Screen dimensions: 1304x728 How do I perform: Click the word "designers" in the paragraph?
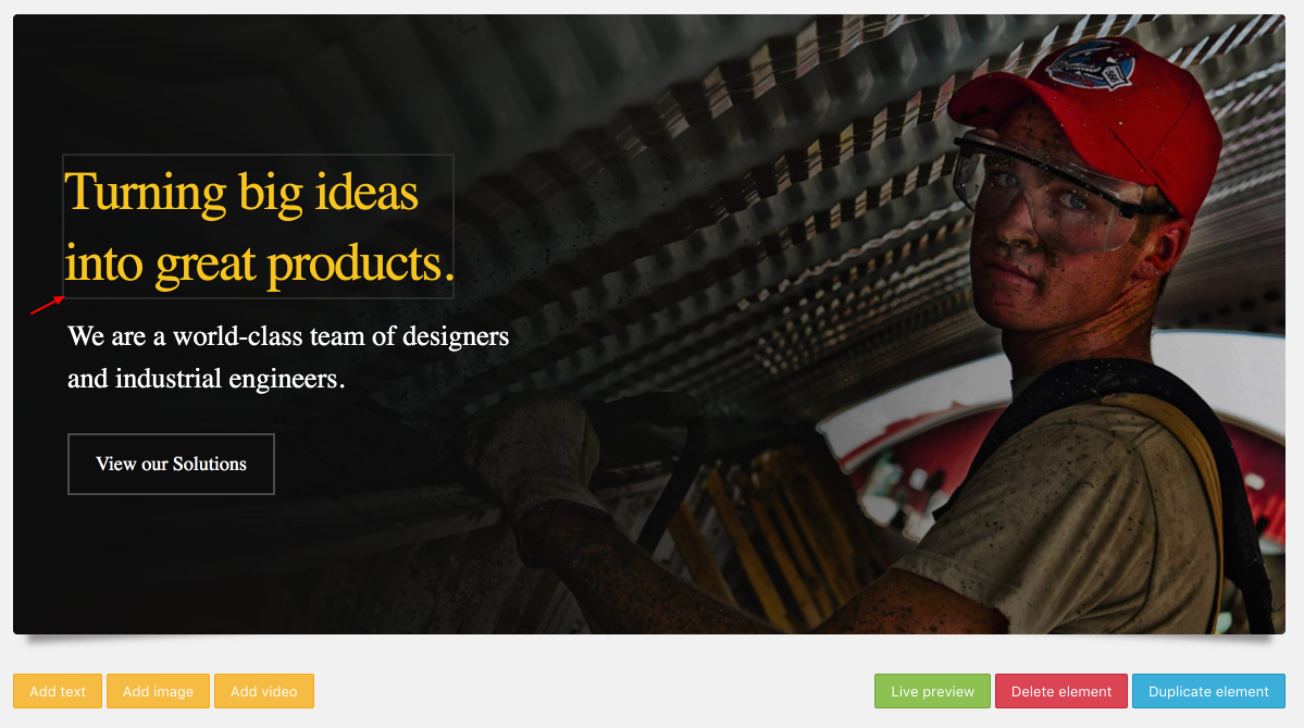455,337
